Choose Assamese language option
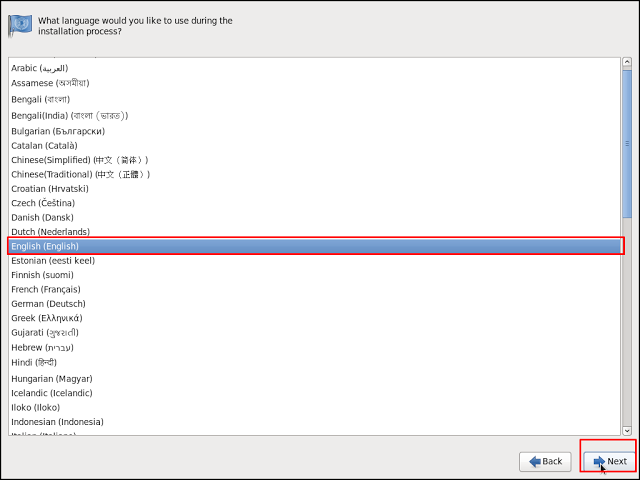Viewport: 640px width, 480px height. [51, 84]
